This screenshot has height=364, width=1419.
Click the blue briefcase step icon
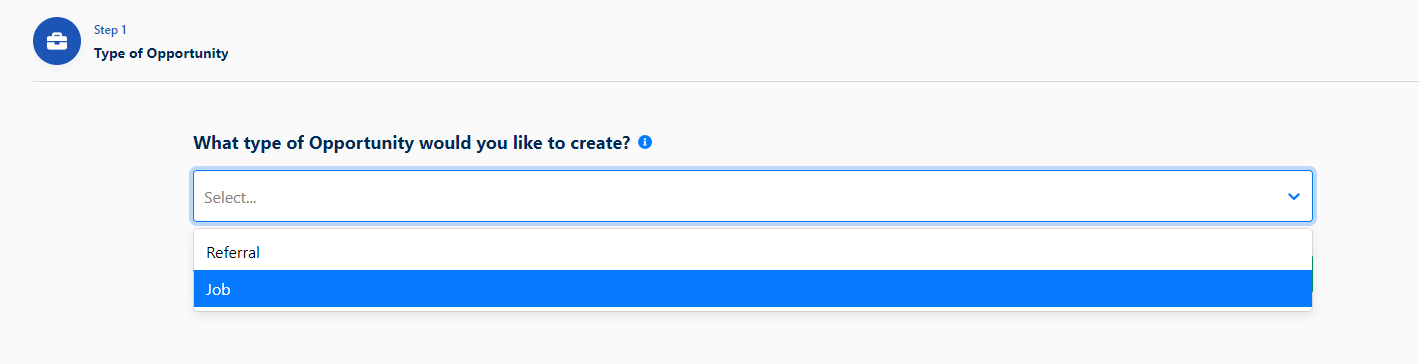coord(56,41)
